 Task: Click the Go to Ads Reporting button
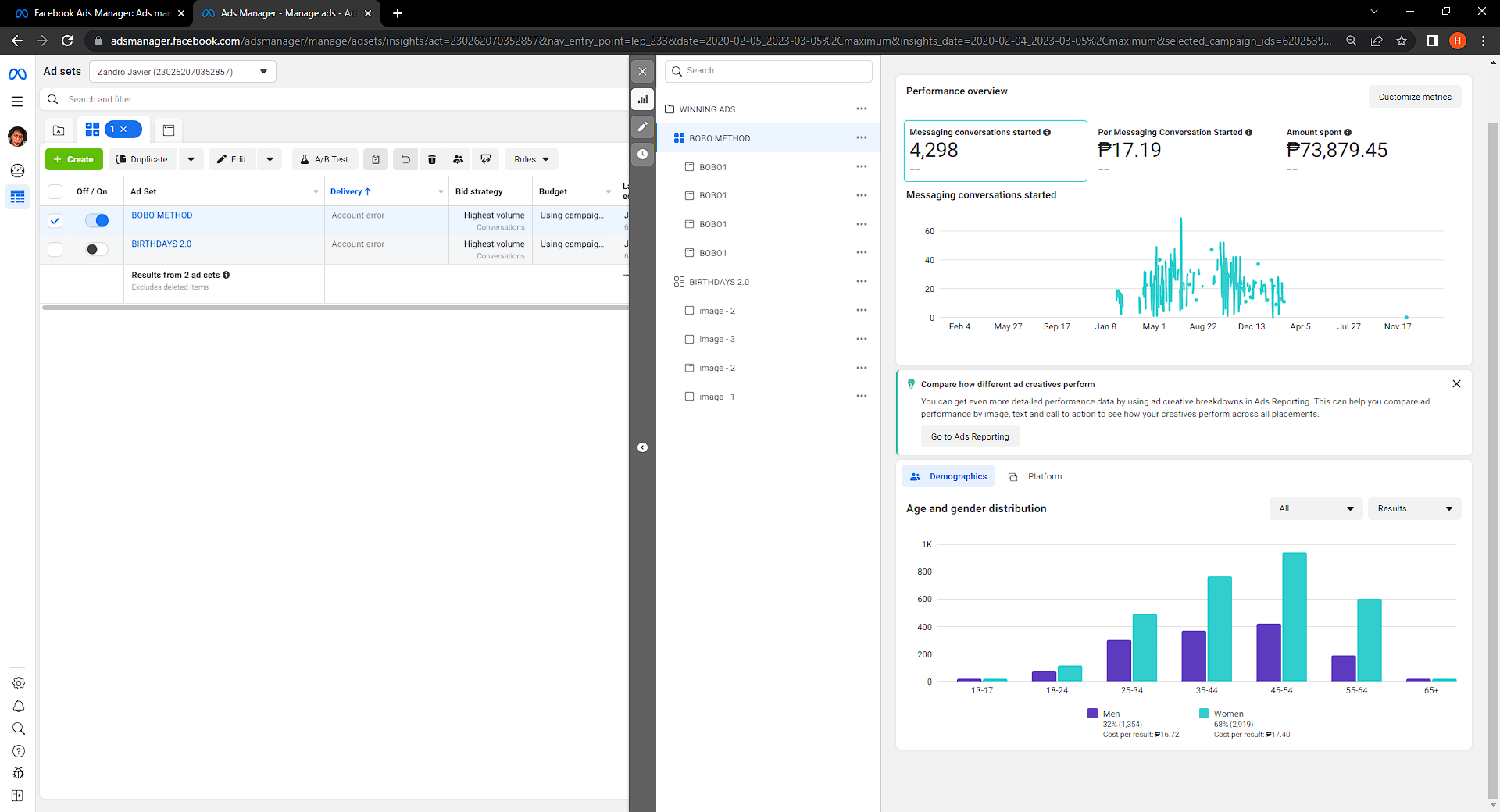[970, 436]
